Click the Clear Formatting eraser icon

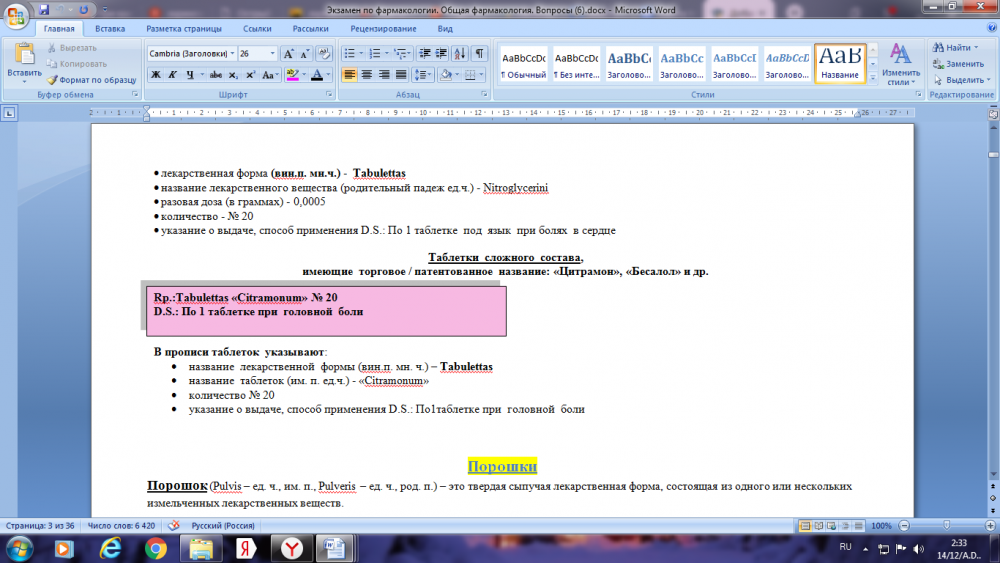325,53
